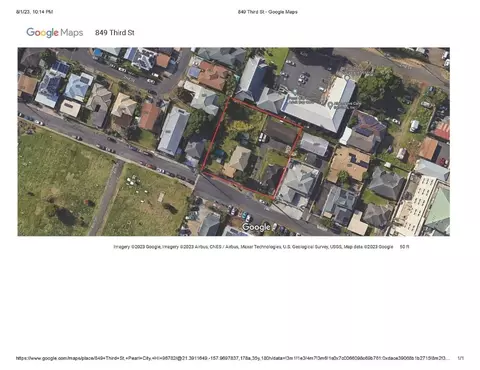Click the Google Maps logo
This screenshot has height=370, width=480.
[55, 33]
